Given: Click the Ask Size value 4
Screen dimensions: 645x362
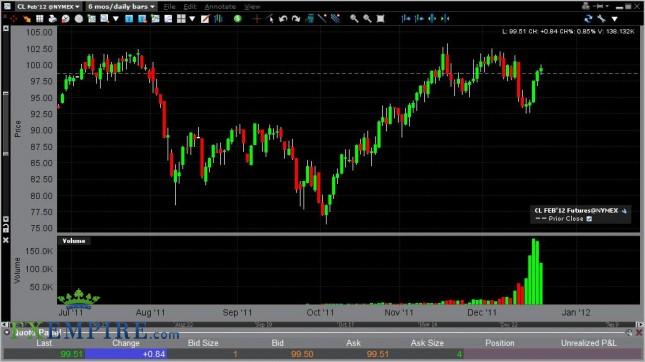Looking at the screenshot, I should point(459,354).
